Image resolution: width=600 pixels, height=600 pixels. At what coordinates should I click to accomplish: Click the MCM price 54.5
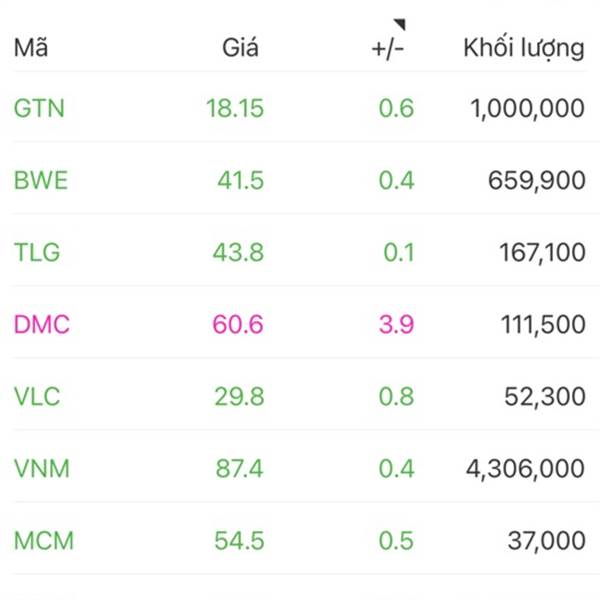pos(239,541)
